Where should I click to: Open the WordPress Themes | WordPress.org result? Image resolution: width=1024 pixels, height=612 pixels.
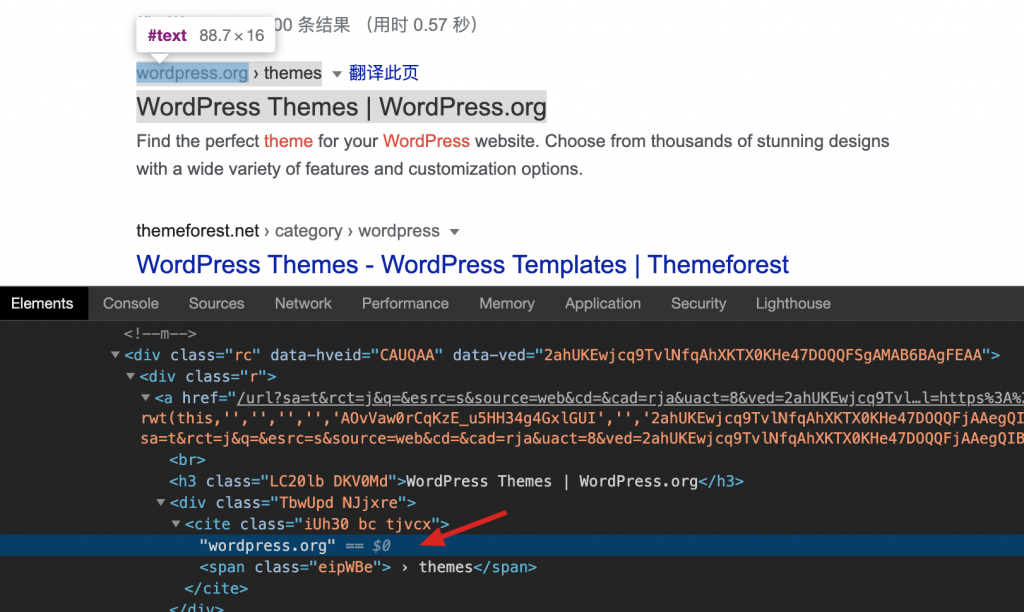coord(341,107)
